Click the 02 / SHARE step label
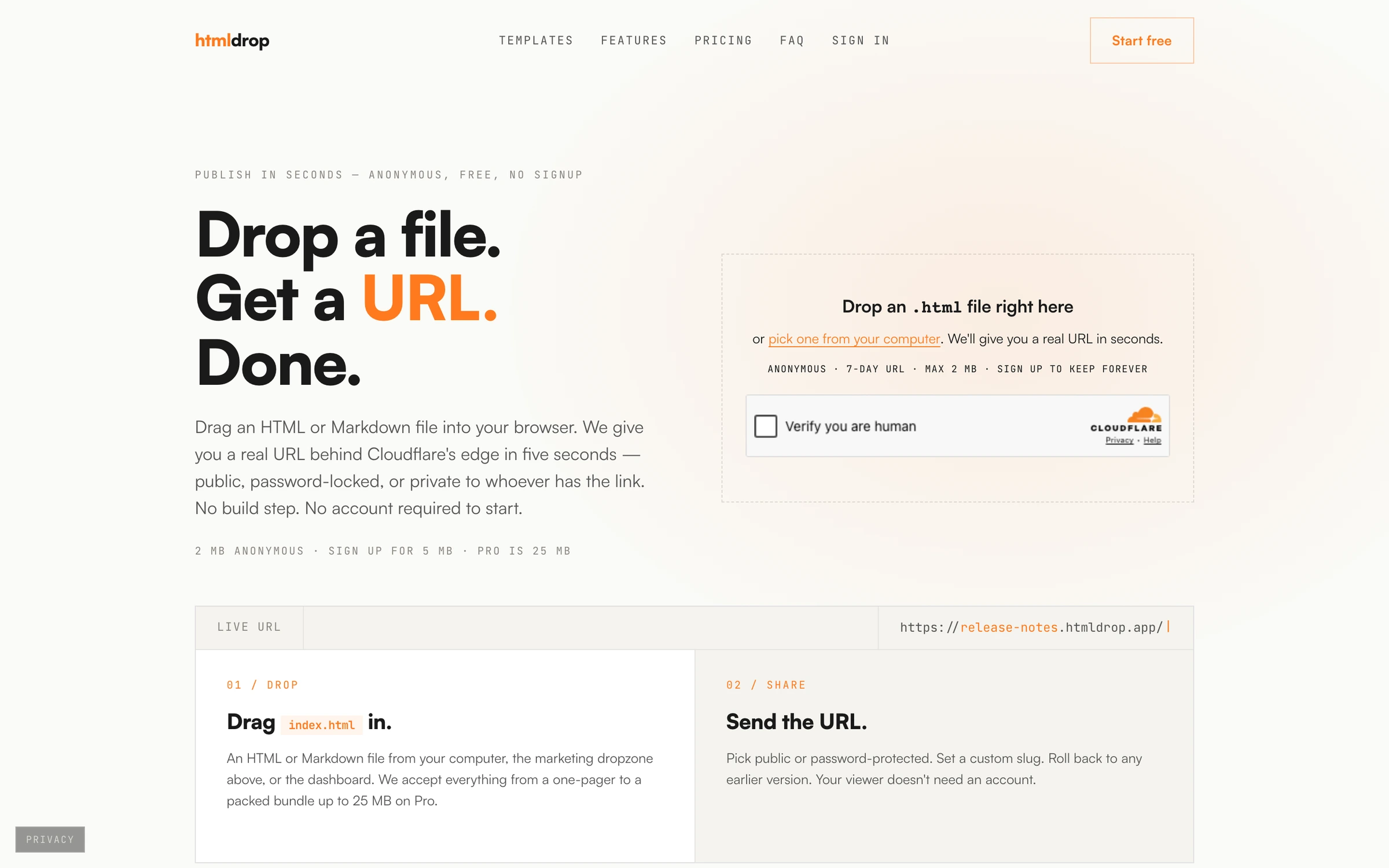The image size is (1389, 868). tap(766, 685)
